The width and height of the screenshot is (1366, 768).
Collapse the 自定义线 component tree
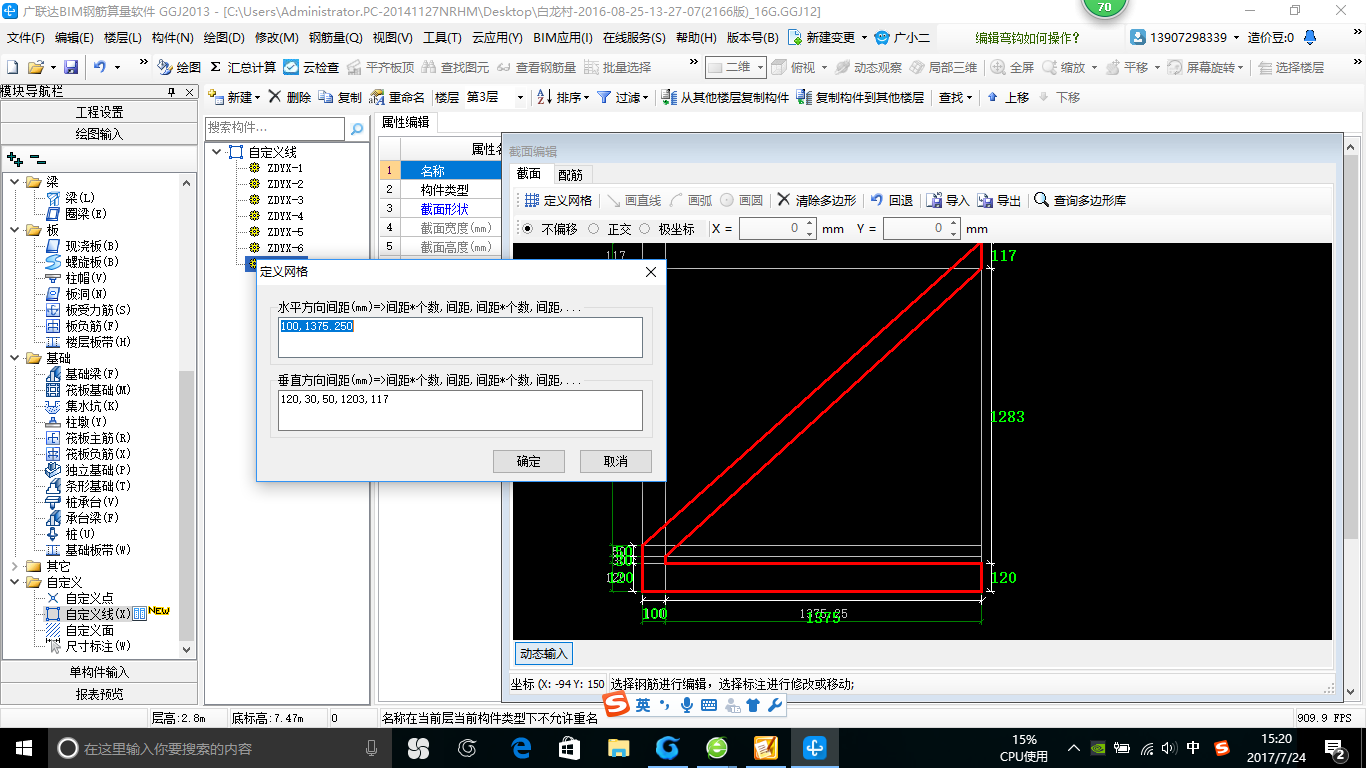(217, 152)
